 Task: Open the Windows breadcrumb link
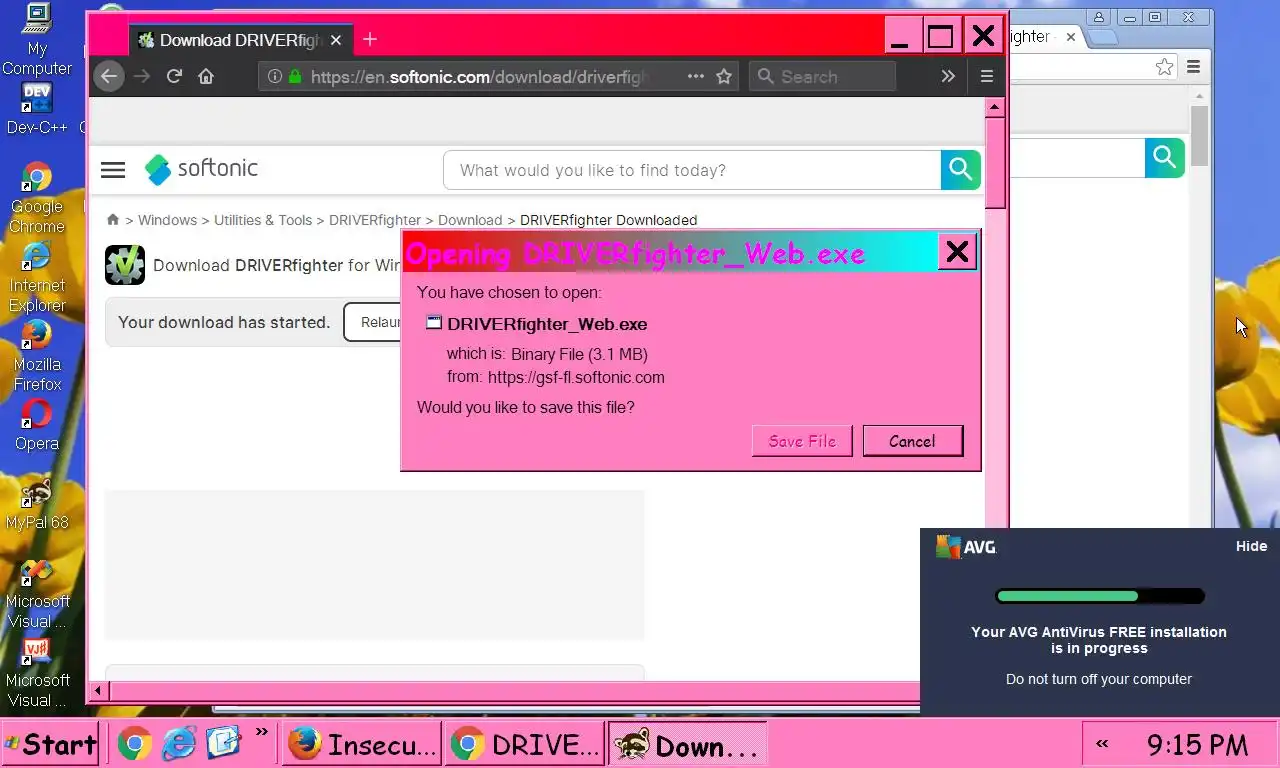coord(167,220)
